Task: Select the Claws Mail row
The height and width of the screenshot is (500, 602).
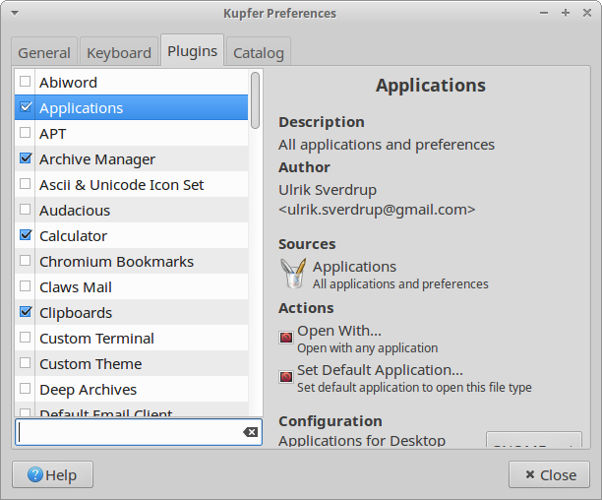Action: click(131, 287)
